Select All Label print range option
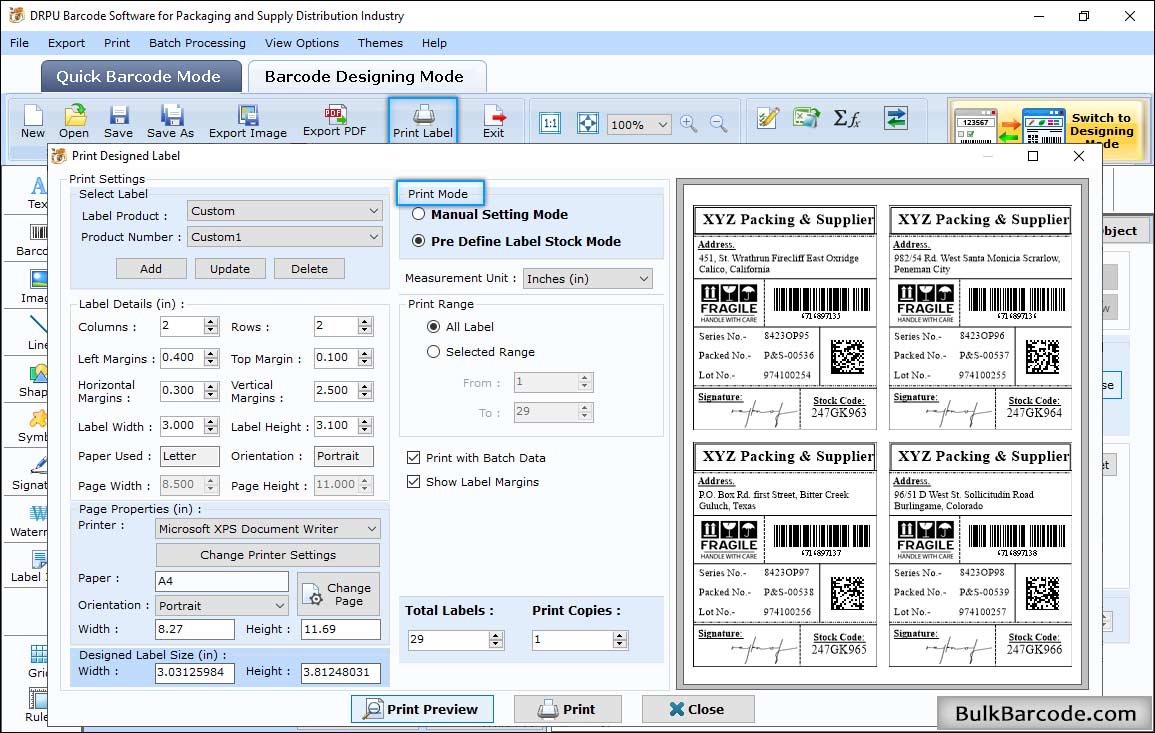The height and width of the screenshot is (733, 1155). [434, 326]
